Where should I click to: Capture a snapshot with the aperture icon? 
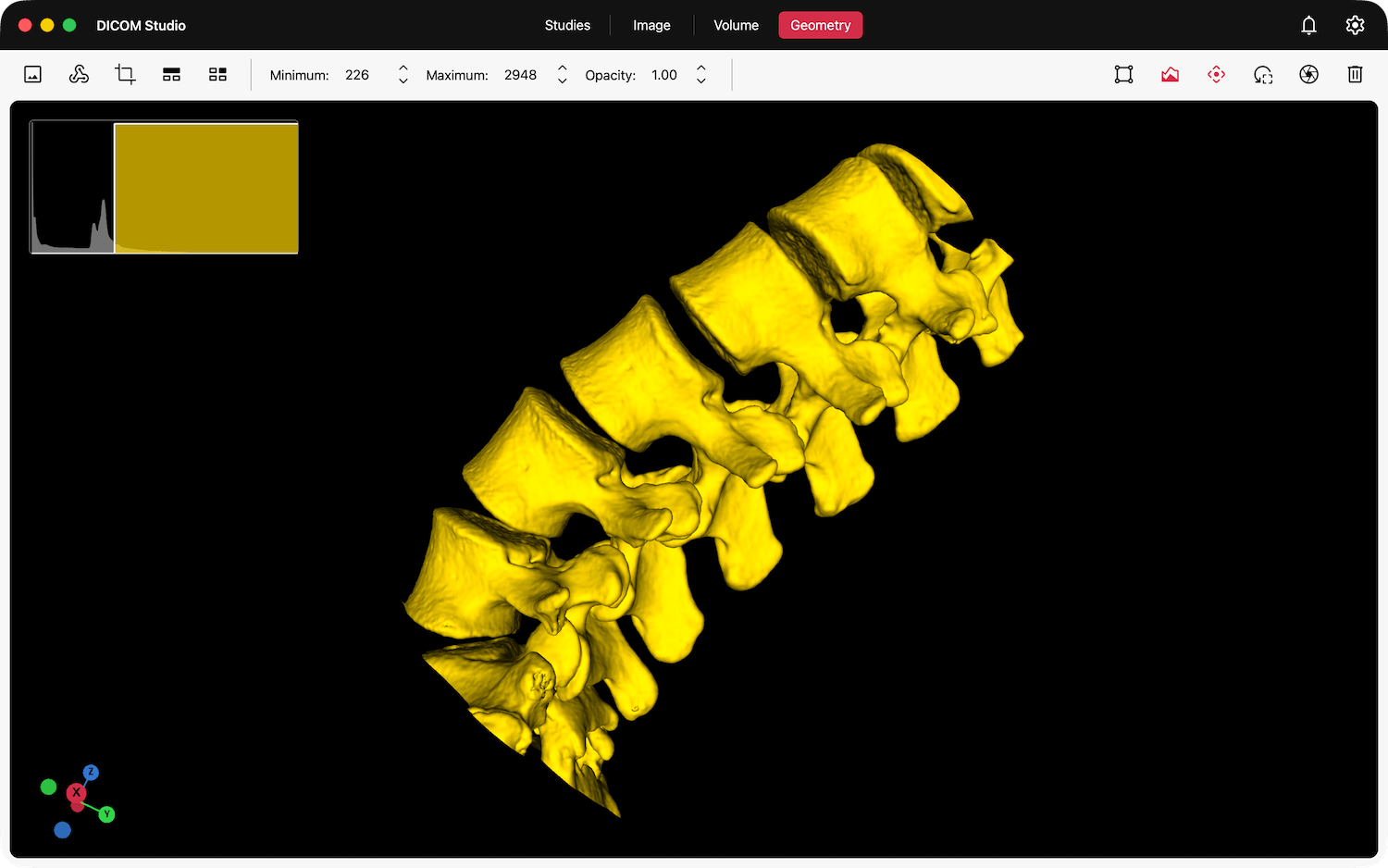pos(1308,75)
